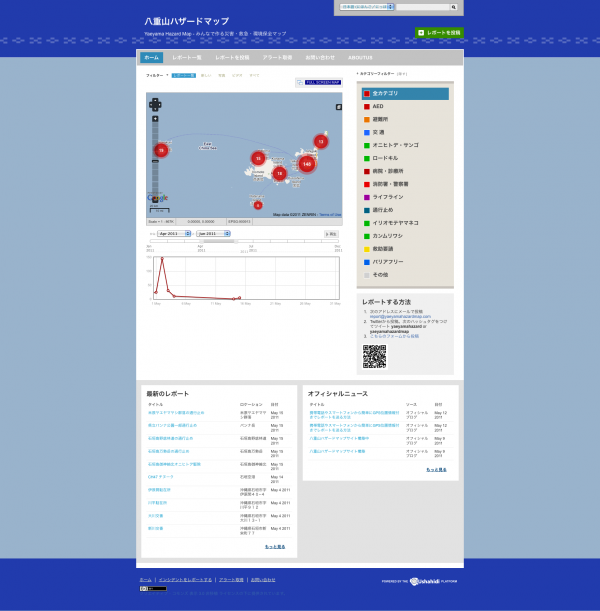This screenshot has height=611, width=600.
Task: Play the timeline with the 再生 button
Action: coord(331,234)
